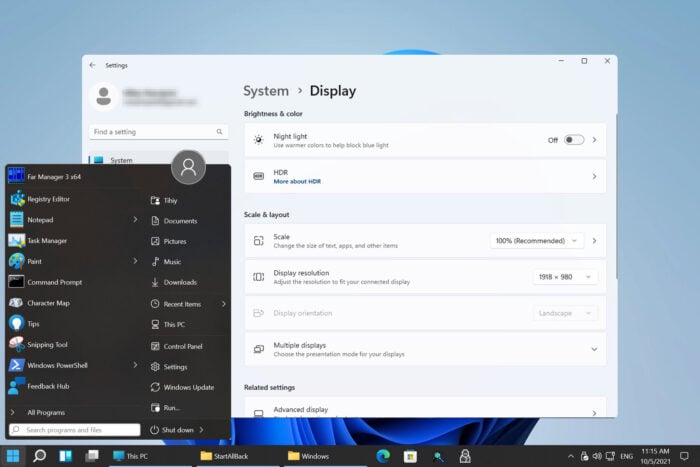This screenshot has width=700, height=467.
Task: Open notification center icon in taskbar
Action: pos(684,456)
